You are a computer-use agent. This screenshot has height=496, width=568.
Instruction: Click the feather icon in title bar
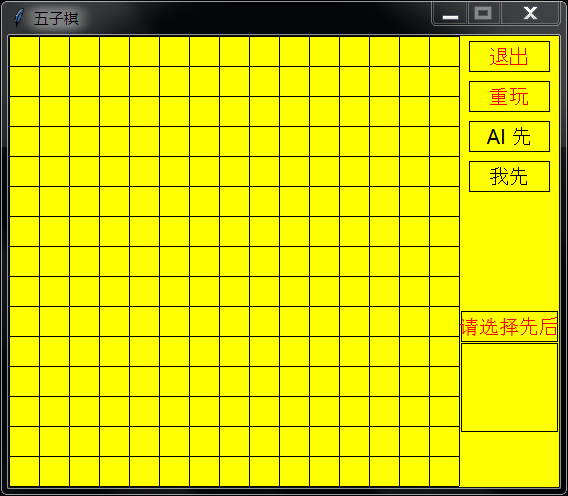click(x=18, y=18)
